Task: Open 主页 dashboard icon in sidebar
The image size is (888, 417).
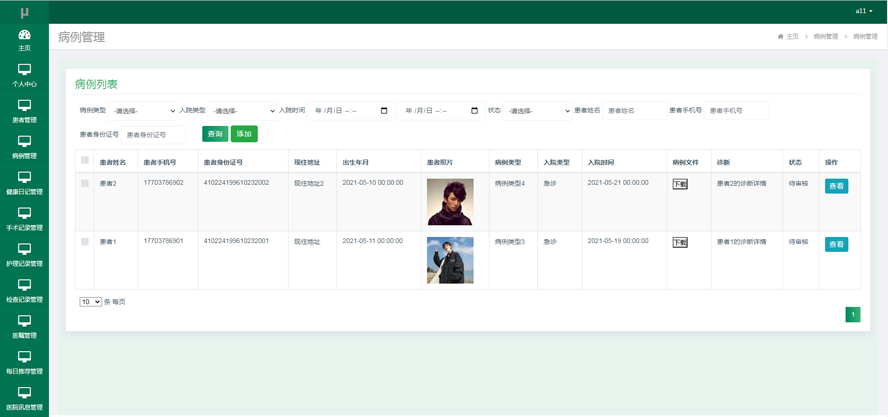Action: pyautogui.click(x=24, y=35)
